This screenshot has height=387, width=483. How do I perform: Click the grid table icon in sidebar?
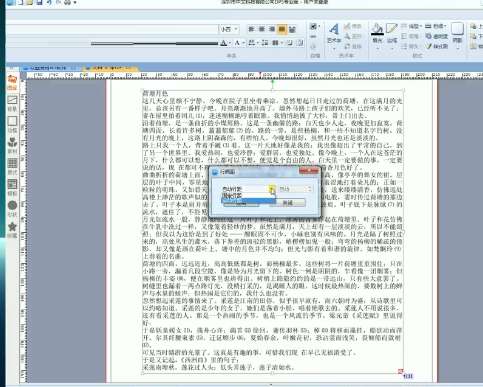point(12,163)
